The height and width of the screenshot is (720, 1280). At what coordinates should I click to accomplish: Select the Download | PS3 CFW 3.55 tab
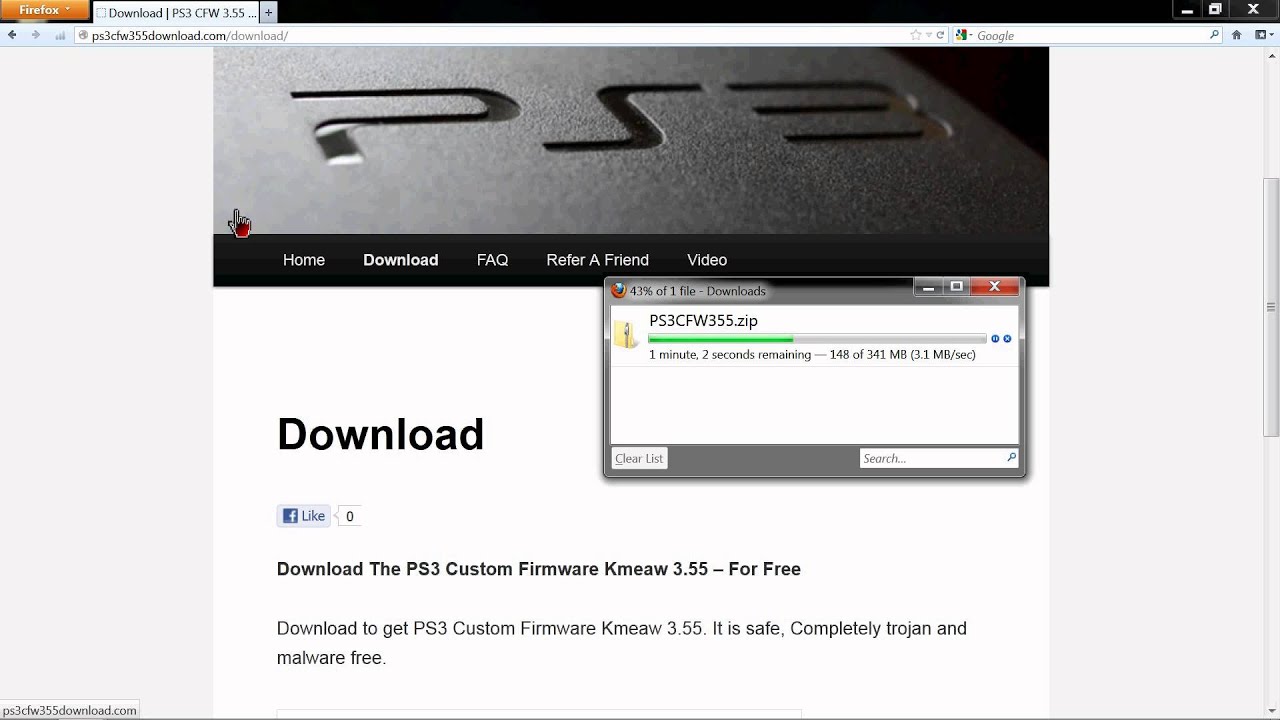point(175,13)
